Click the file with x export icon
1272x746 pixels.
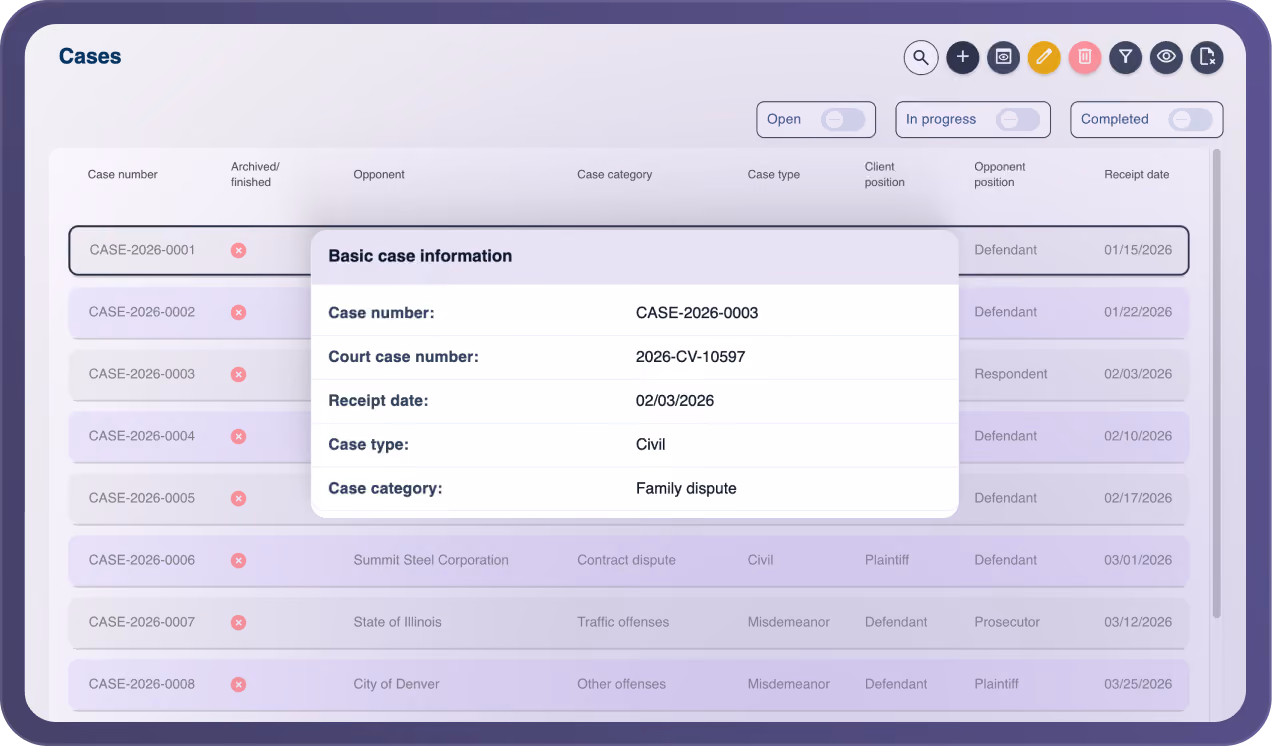1207,57
